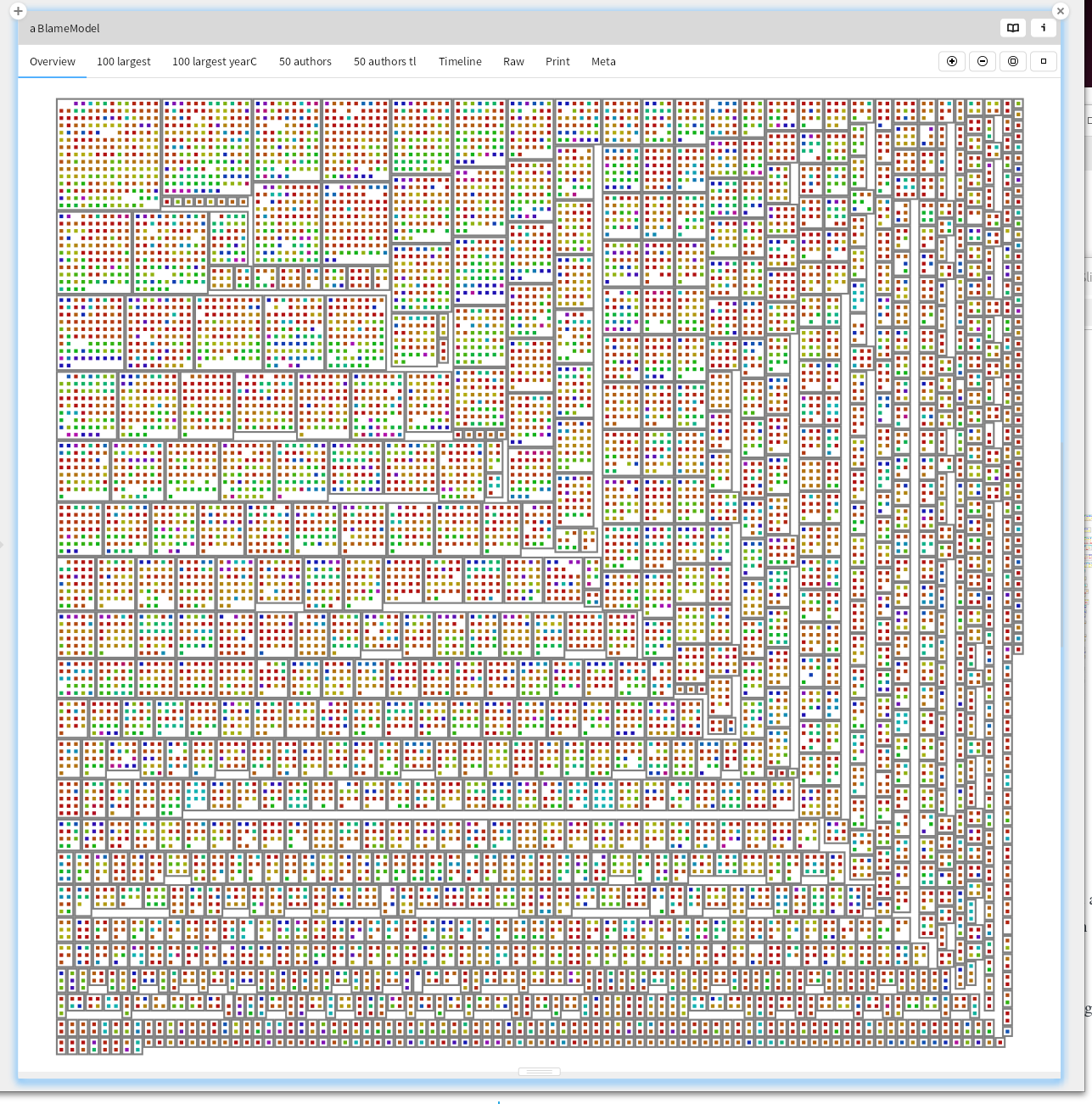Select the 100 largest yearC tab
The image size is (1092, 1104).
tap(215, 62)
